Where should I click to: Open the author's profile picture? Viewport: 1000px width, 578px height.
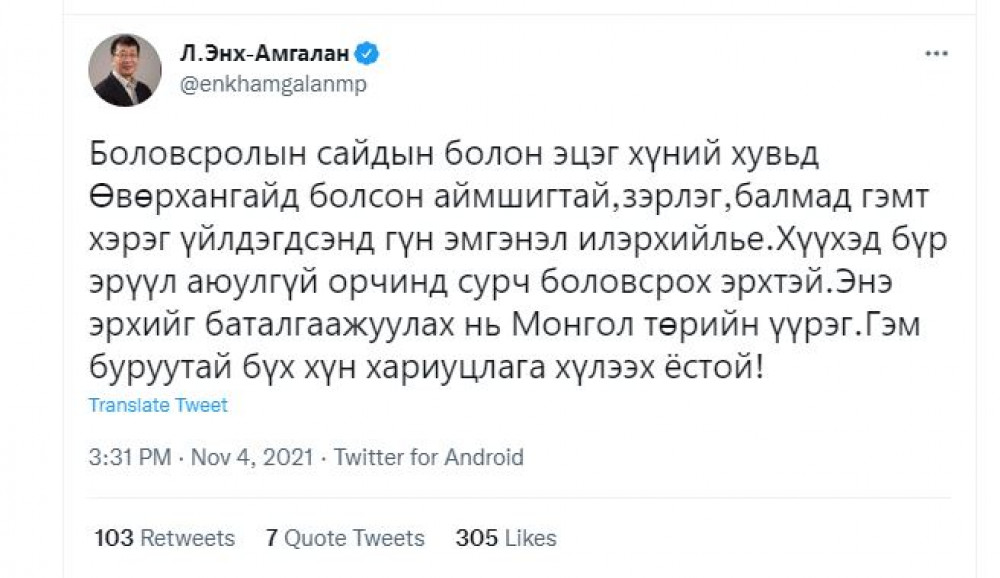[x=125, y=70]
